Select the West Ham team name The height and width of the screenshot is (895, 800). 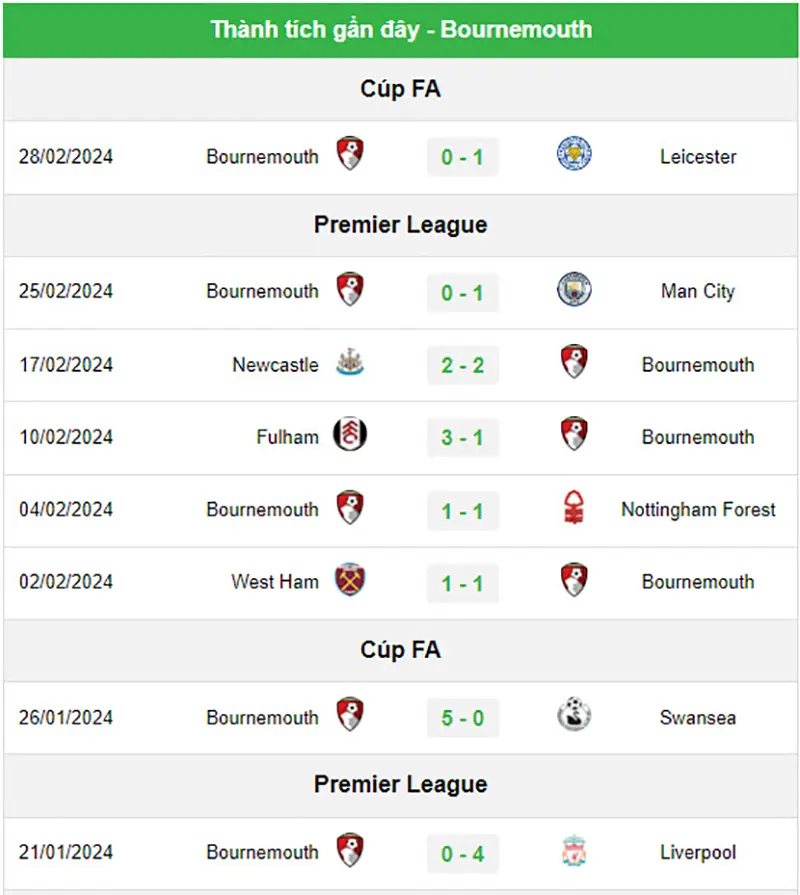[x=275, y=582]
